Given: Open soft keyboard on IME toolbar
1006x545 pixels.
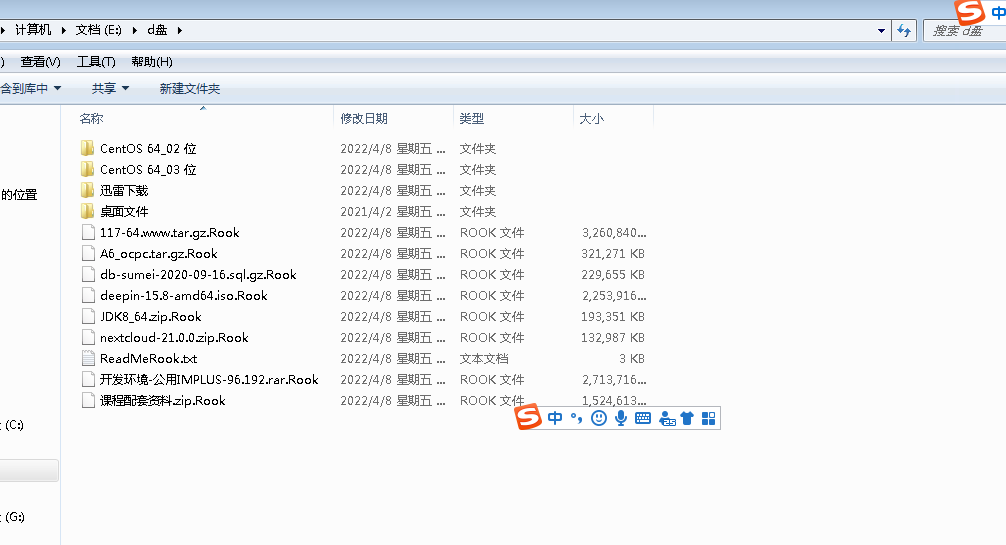Looking at the screenshot, I should (643, 419).
